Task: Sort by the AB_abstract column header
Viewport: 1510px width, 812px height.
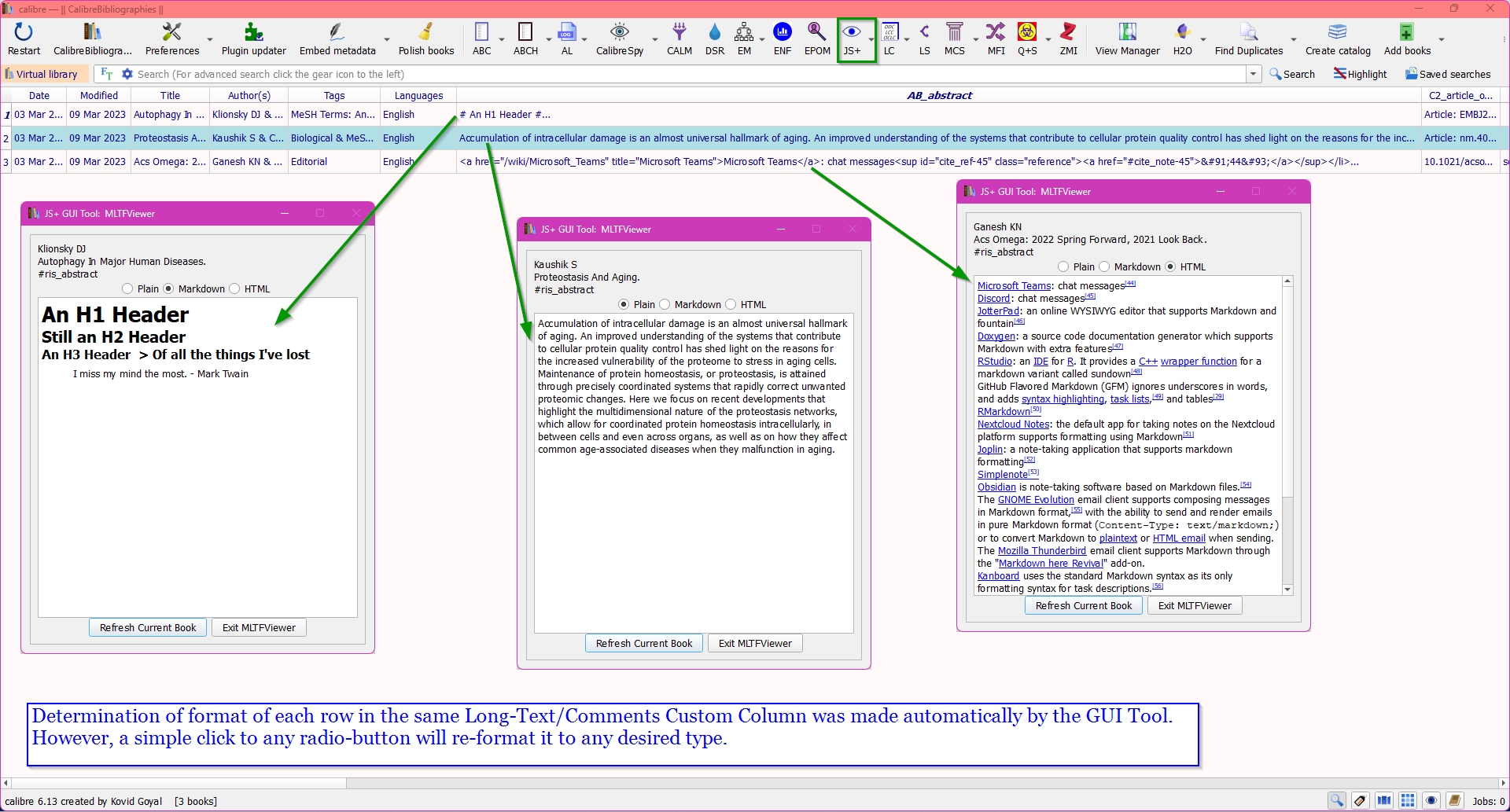Action: pyautogui.click(x=939, y=95)
